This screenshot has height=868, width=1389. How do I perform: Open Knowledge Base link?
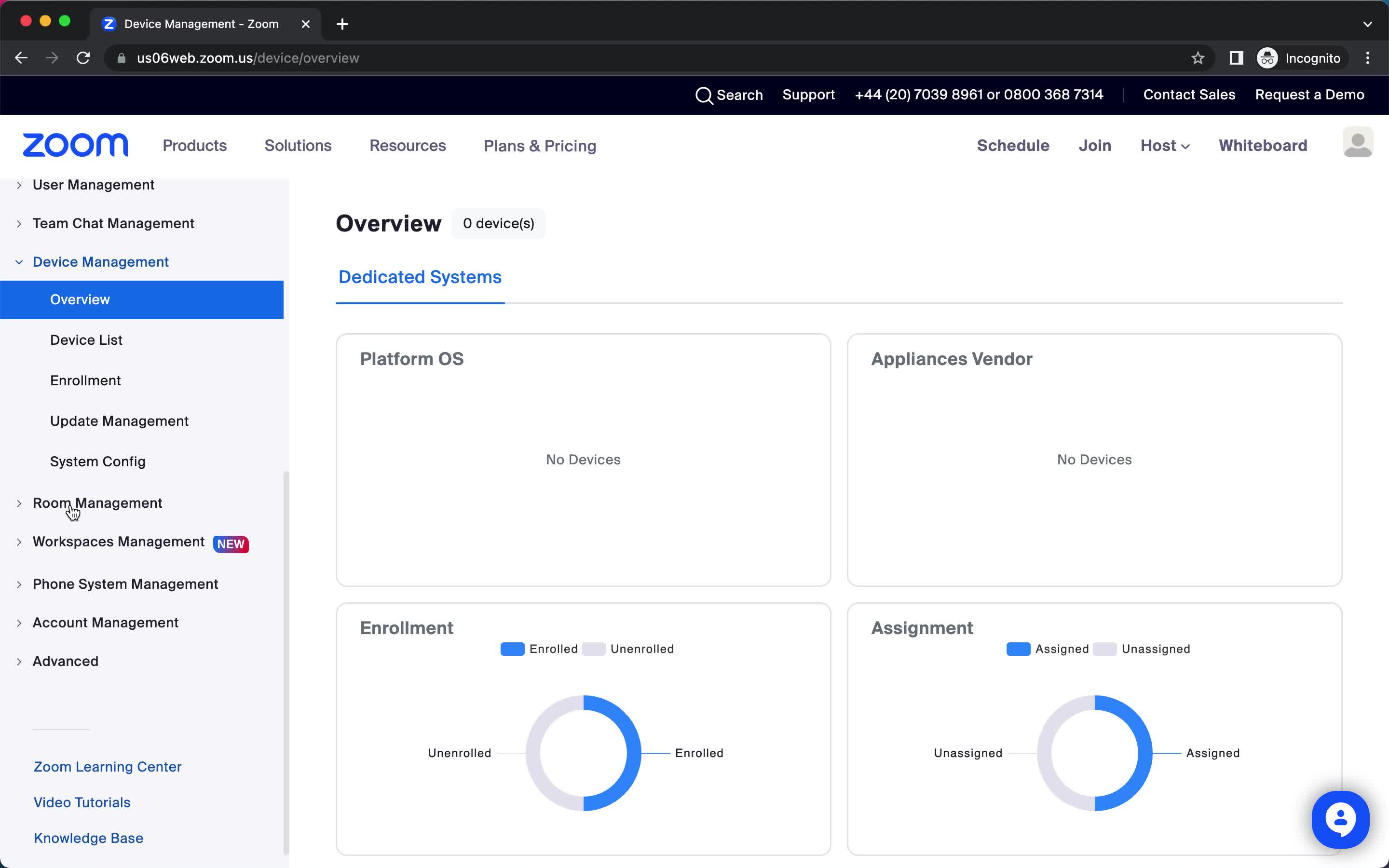pos(88,838)
